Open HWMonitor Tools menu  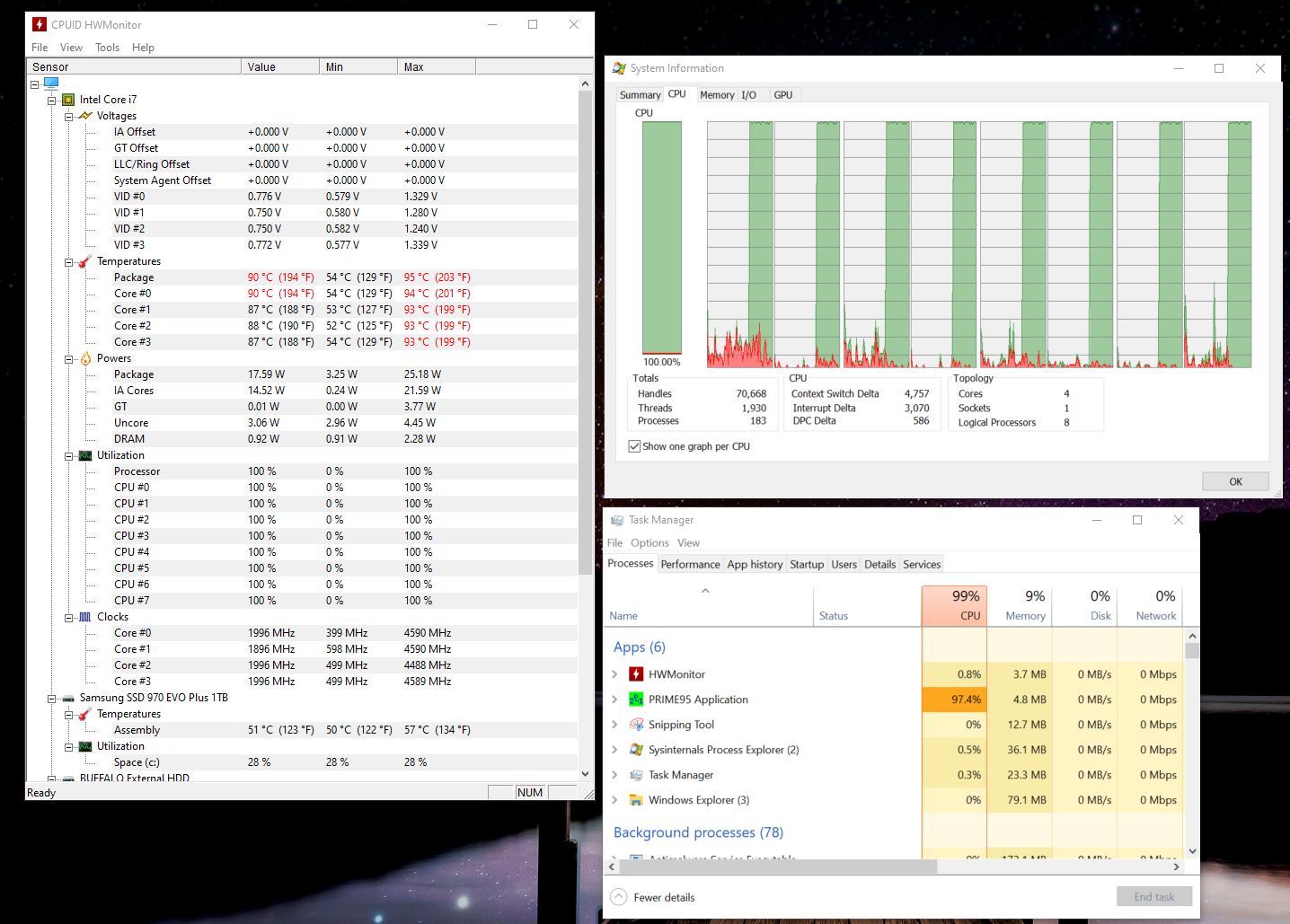[x=107, y=48]
